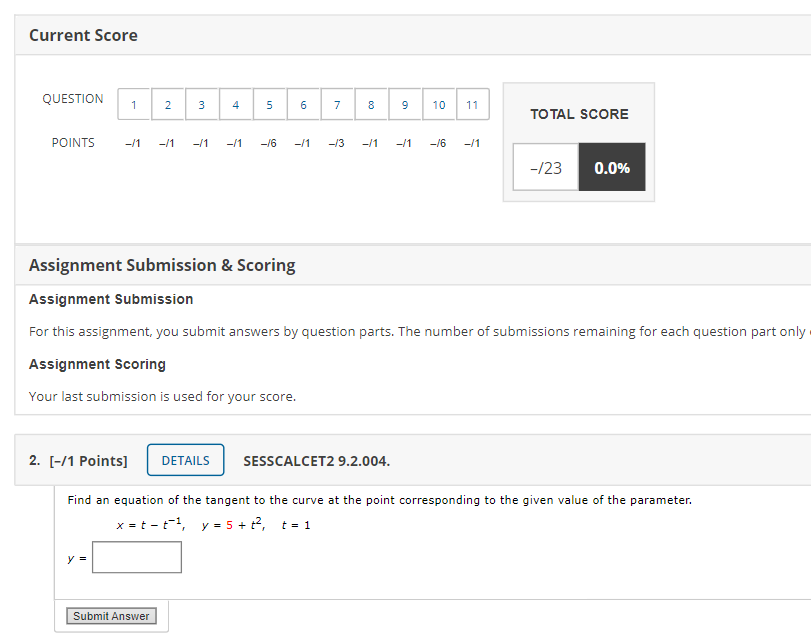
Task: Click inside the y= answer input box
Action: coord(136,557)
